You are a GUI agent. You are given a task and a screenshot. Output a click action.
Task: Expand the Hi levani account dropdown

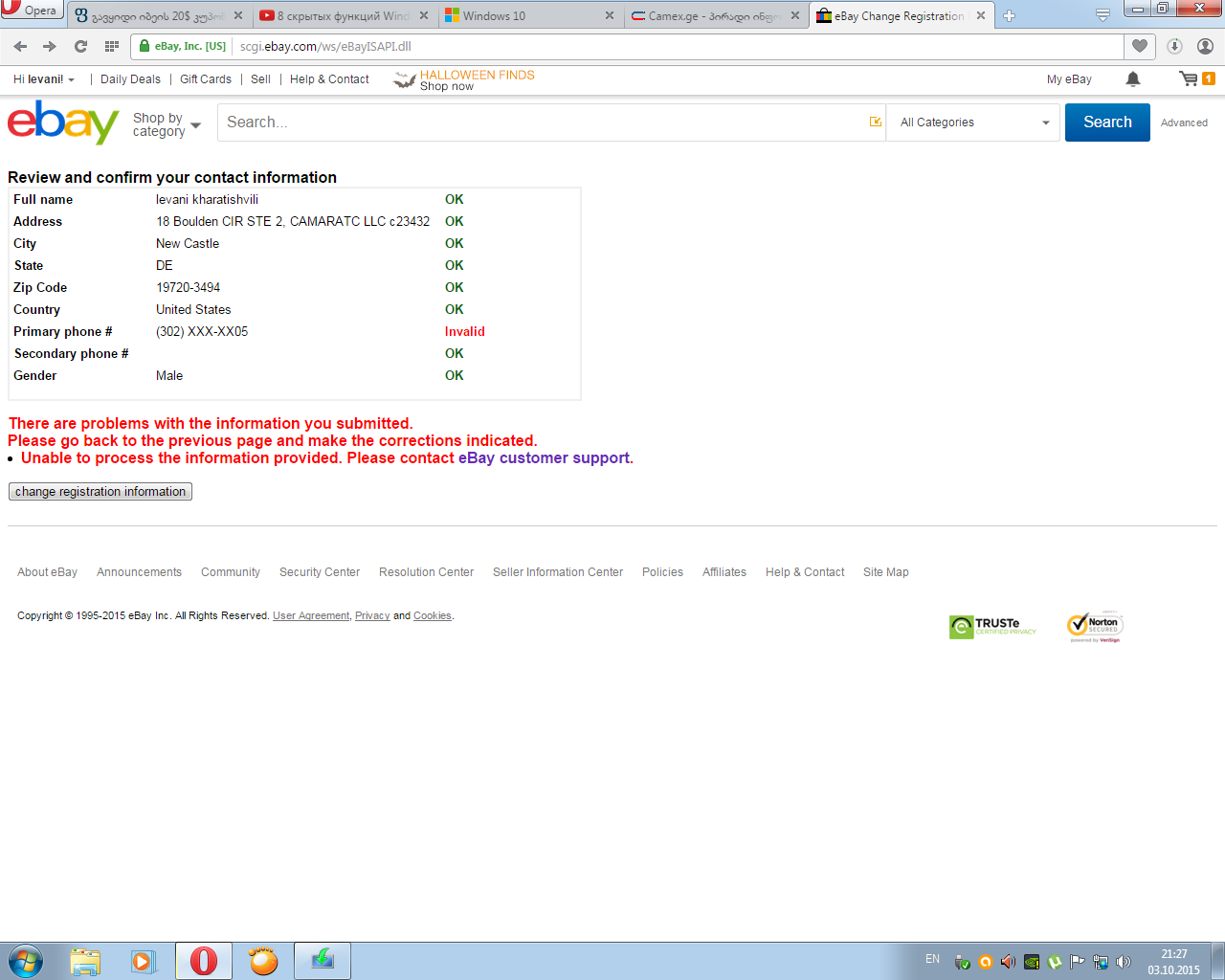44,79
